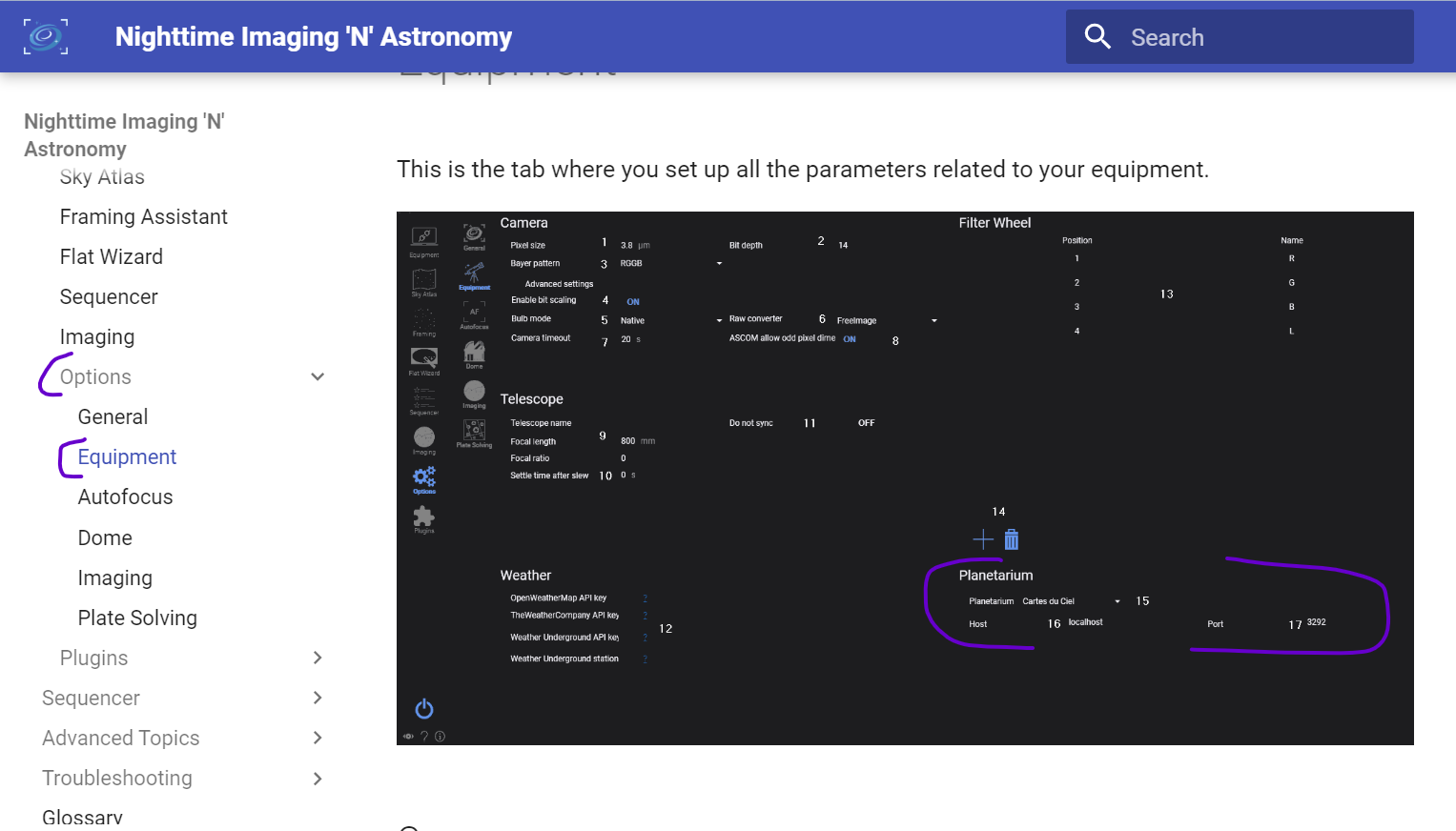This screenshot has width=1456, height=831.
Task: Click the N.I.N.A. logo in the header
Action: coord(46,36)
